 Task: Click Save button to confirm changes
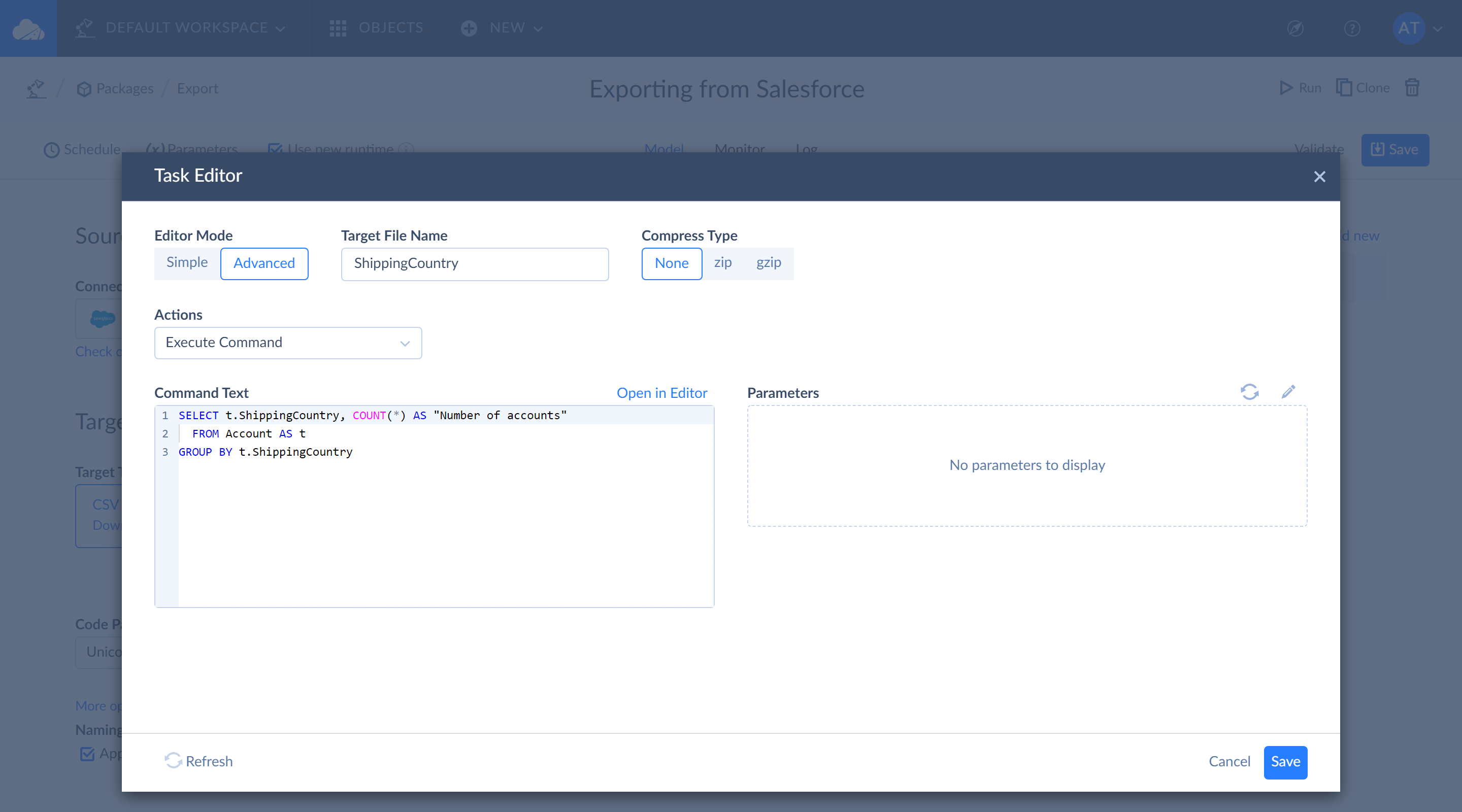1283,762
